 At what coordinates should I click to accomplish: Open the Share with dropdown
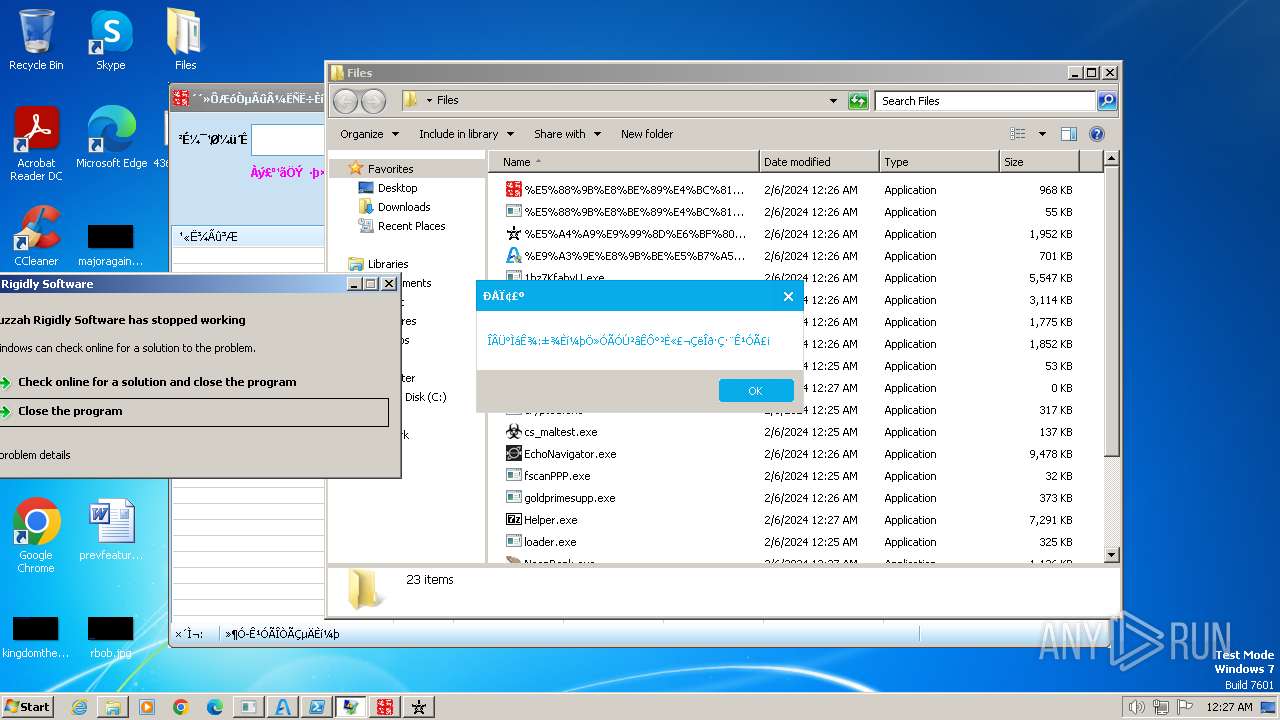[567, 134]
